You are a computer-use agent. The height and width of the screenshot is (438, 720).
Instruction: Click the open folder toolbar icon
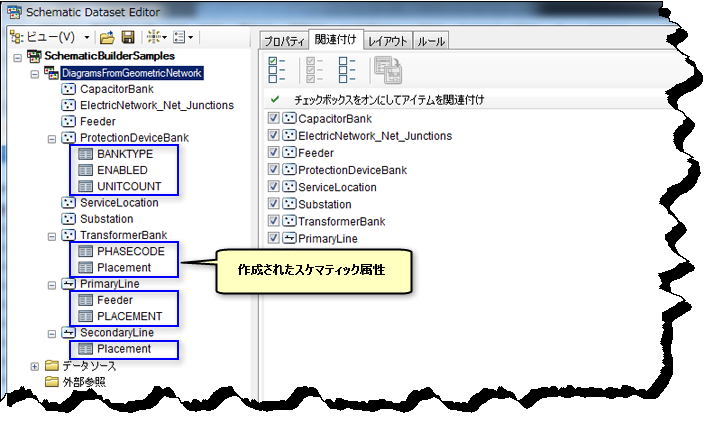tap(107, 37)
